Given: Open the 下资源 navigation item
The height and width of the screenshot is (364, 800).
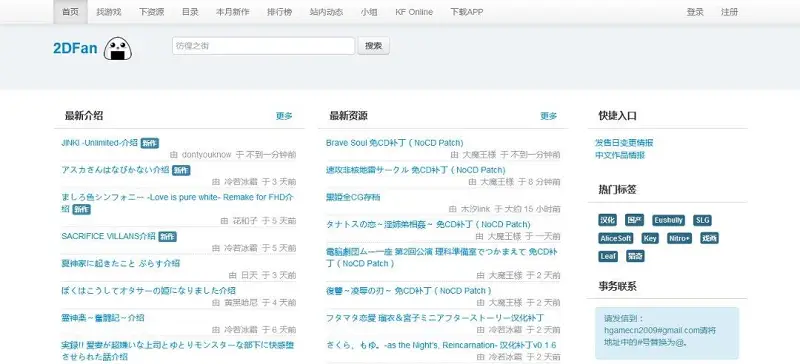Looking at the screenshot, I should coord(152,12).
